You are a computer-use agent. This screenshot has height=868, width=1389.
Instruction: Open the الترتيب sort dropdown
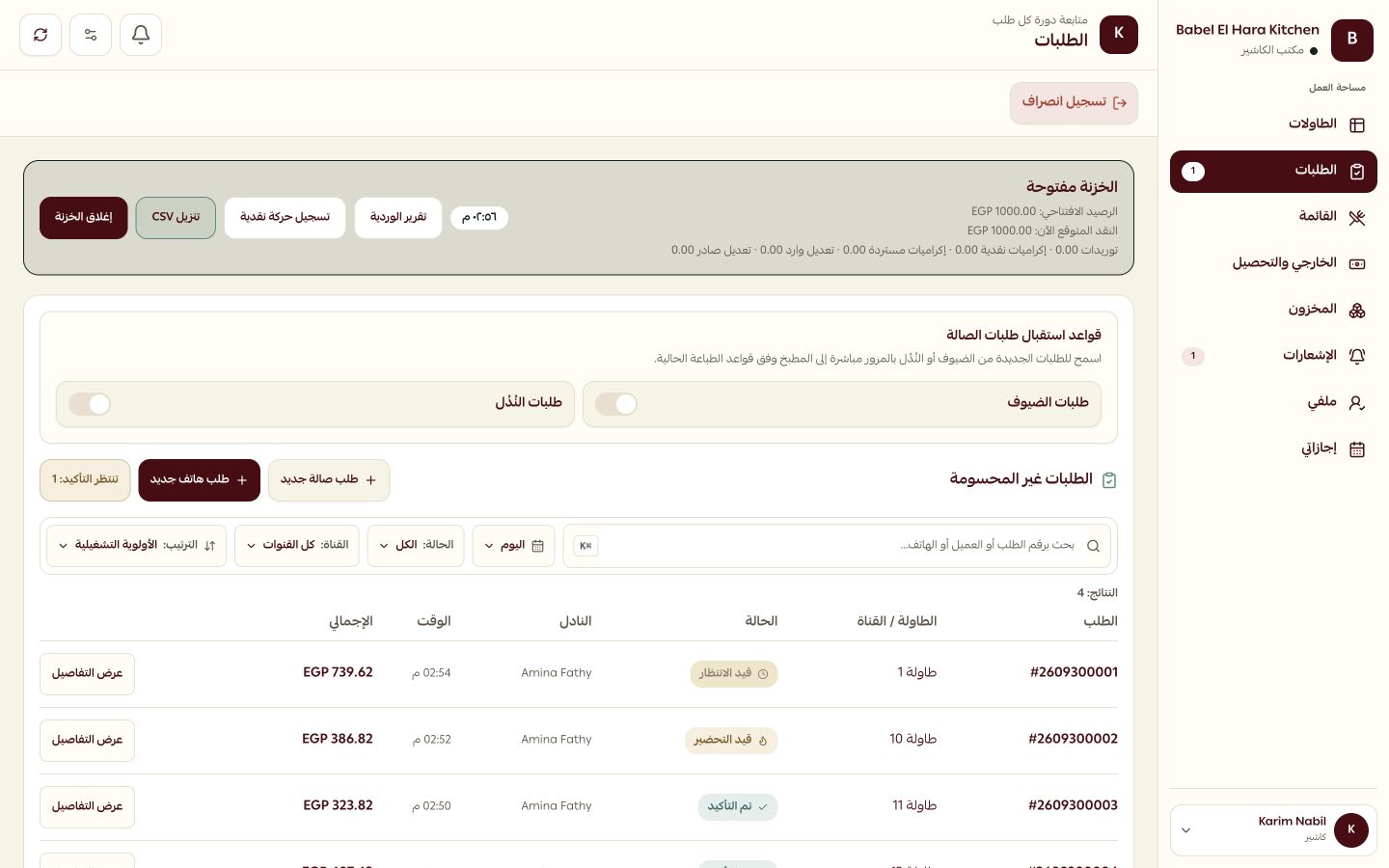137,546
